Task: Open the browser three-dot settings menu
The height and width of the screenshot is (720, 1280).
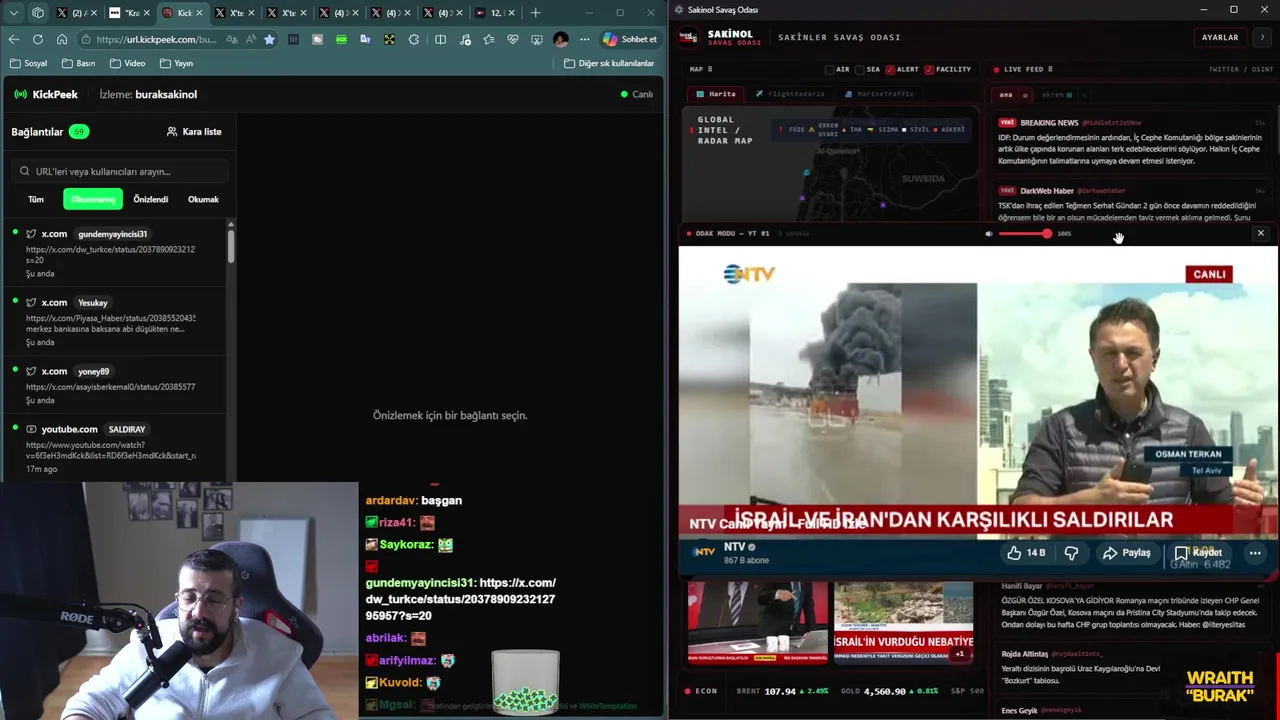Action: [585, 39]
